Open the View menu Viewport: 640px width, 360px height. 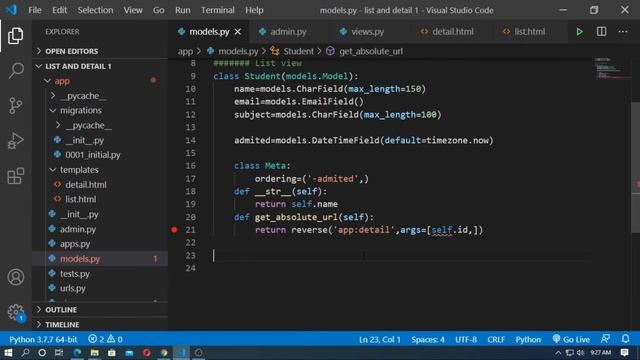click(x=133, y=10)
